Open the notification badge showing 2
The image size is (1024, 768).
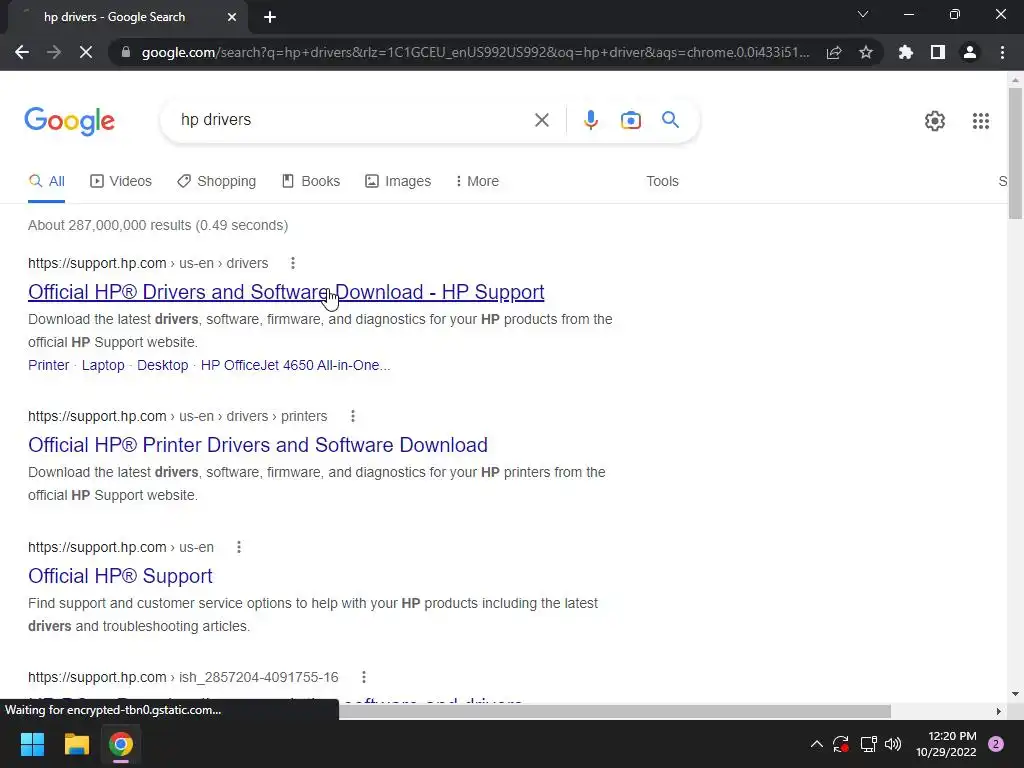pyautogui.click(x=996, y=744)
